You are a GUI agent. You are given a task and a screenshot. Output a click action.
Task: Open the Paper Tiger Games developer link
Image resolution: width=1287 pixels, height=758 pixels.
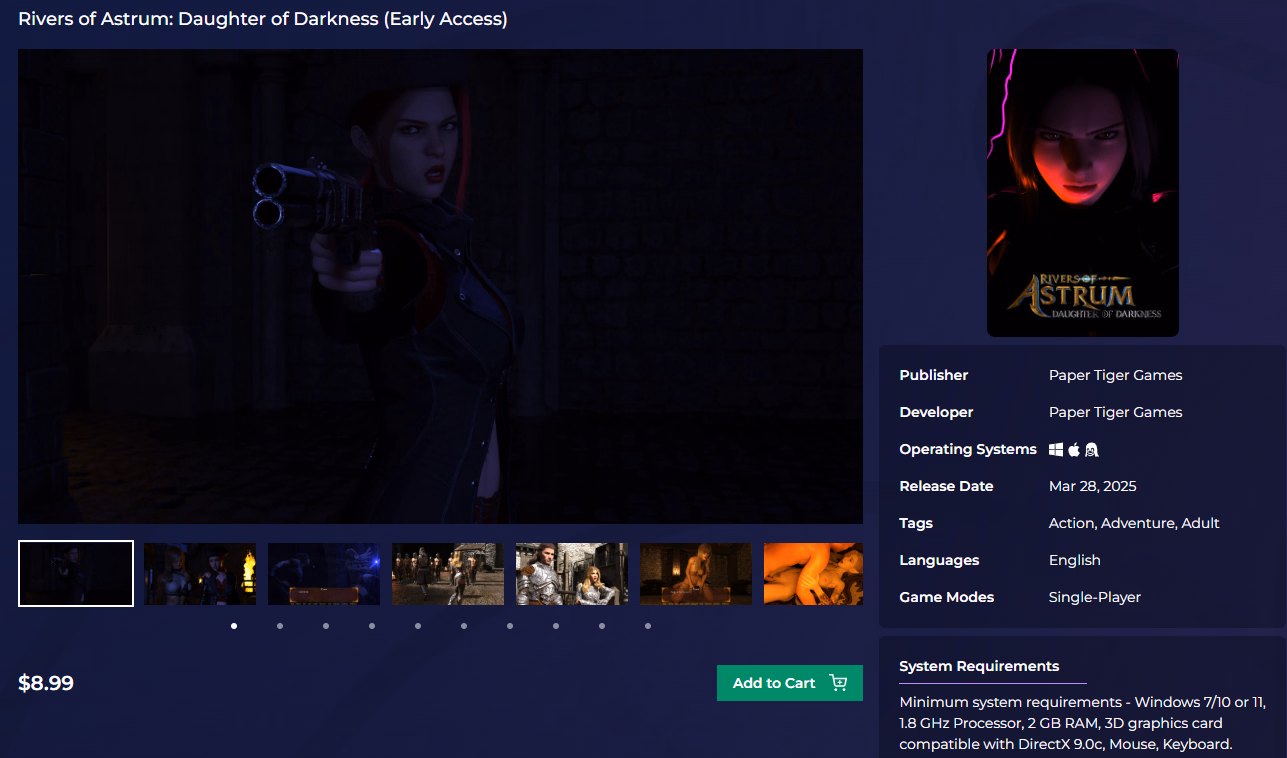click(1115, 413)
